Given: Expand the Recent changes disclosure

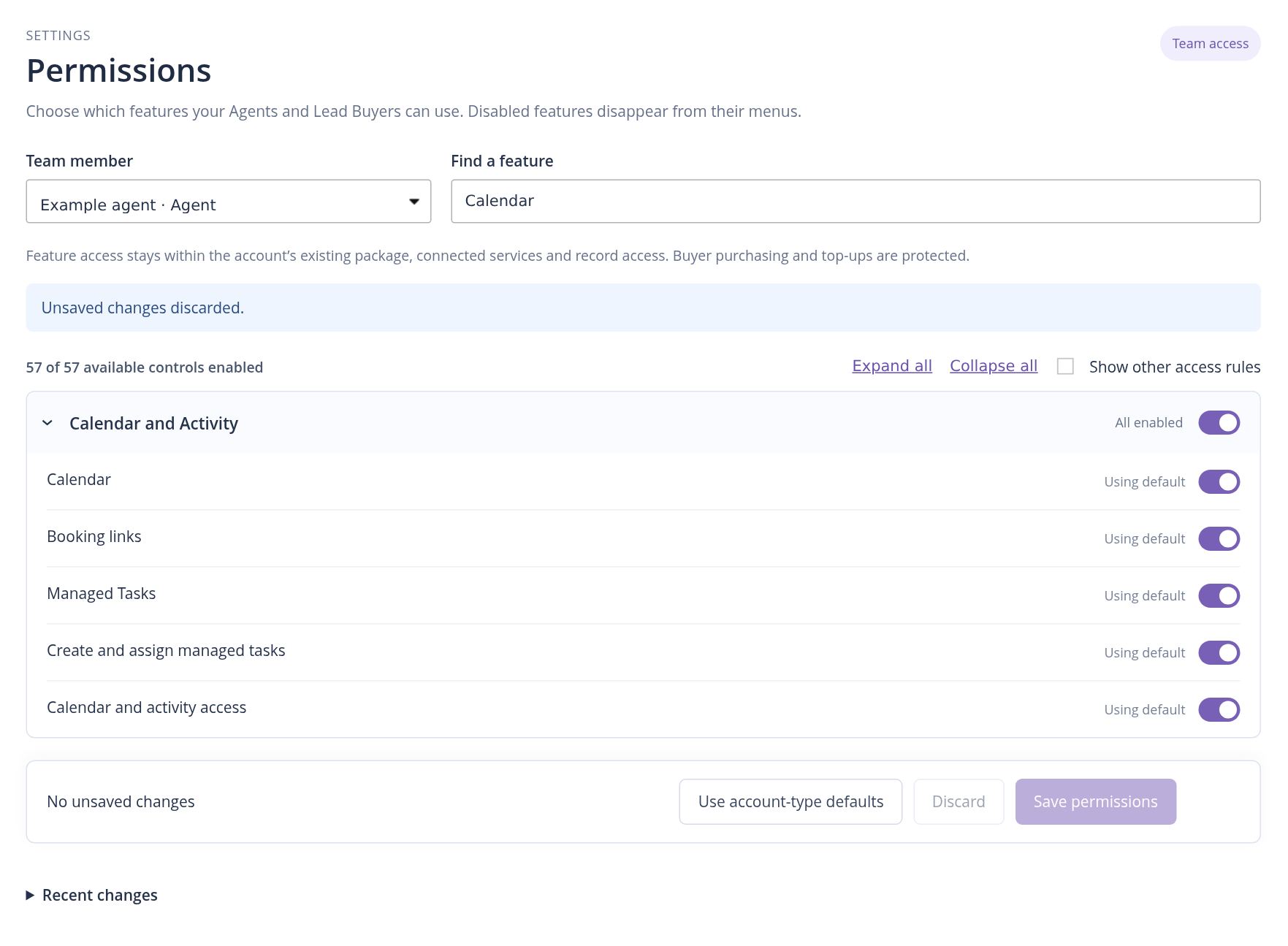Looking at the screenshot, I should [92, 896].
